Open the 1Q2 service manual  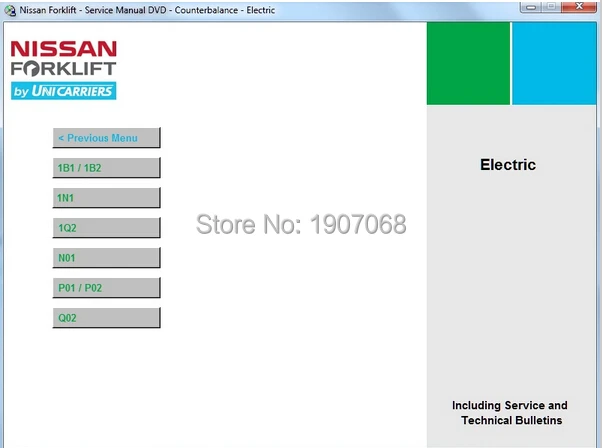point(106,228)
